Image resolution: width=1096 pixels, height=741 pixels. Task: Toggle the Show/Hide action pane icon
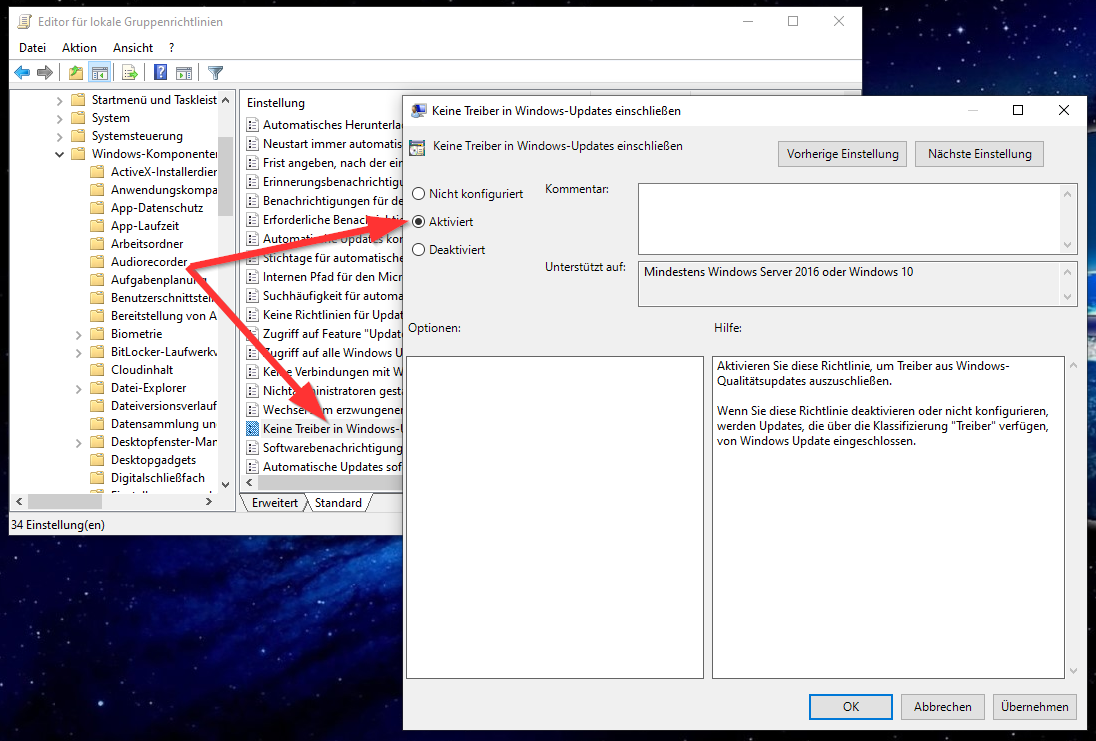coord(184,72)
